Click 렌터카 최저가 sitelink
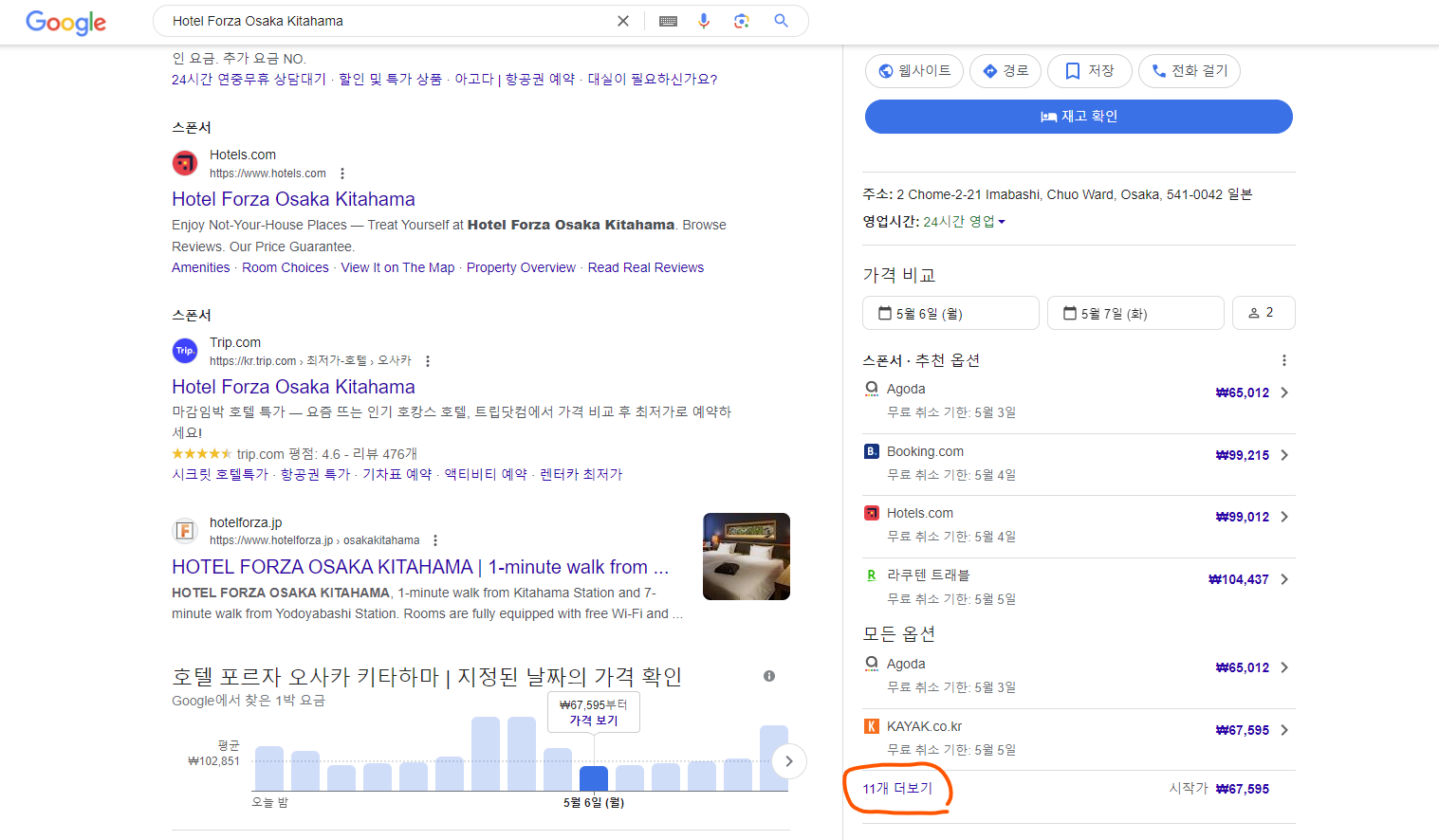The image size is (1439, 840). coord(581,474)
